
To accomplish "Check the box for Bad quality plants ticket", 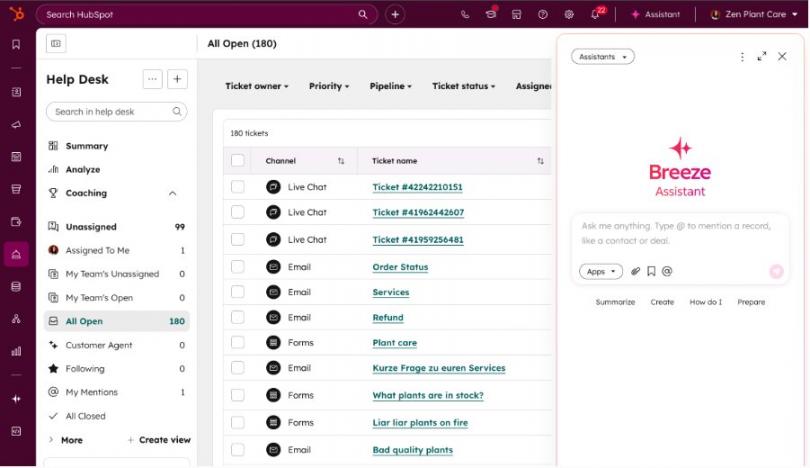I will click(238, 450).
